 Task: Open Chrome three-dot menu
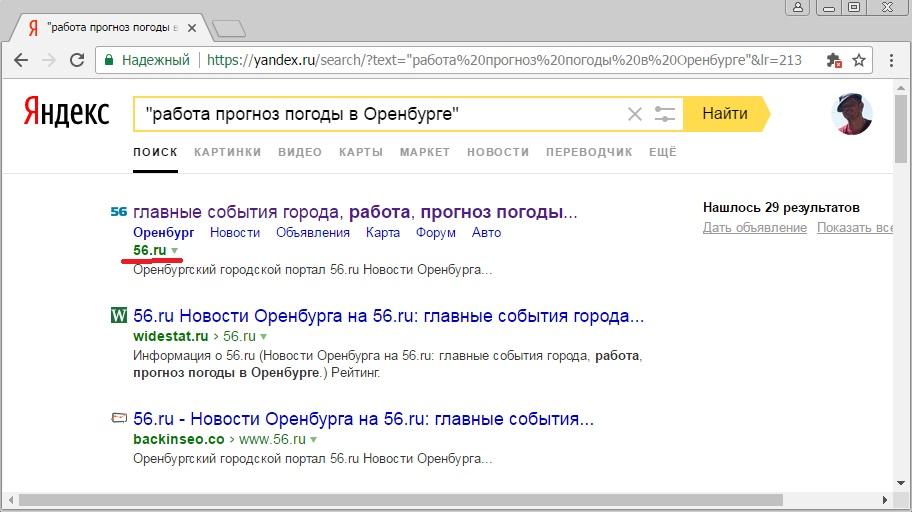891,60
